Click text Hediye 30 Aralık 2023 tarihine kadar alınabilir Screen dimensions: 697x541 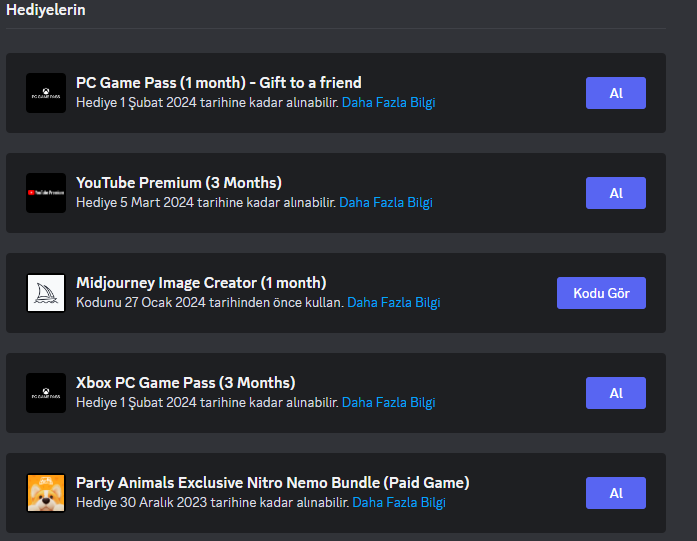pyautogui.click(x=213, y=503)
